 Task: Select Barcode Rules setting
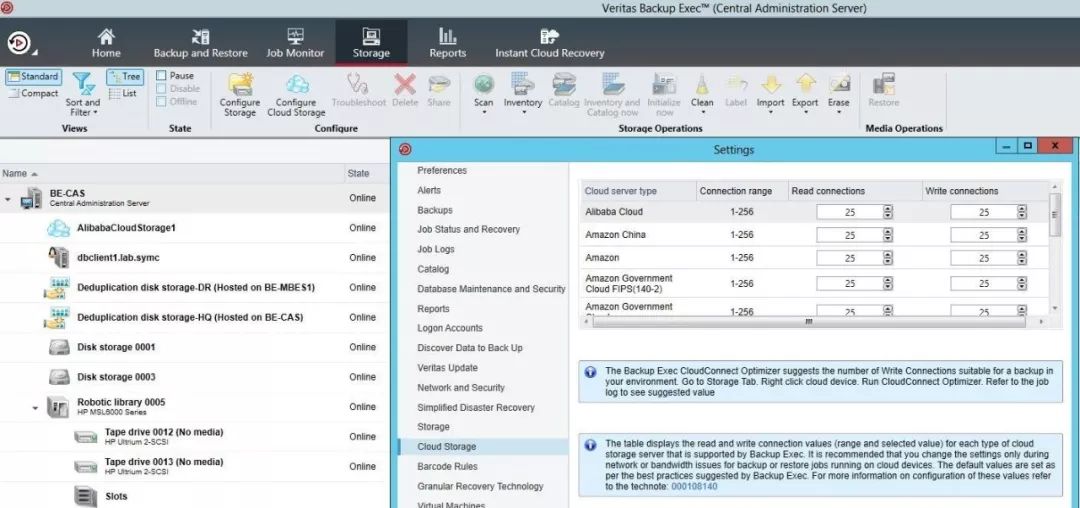448,467
